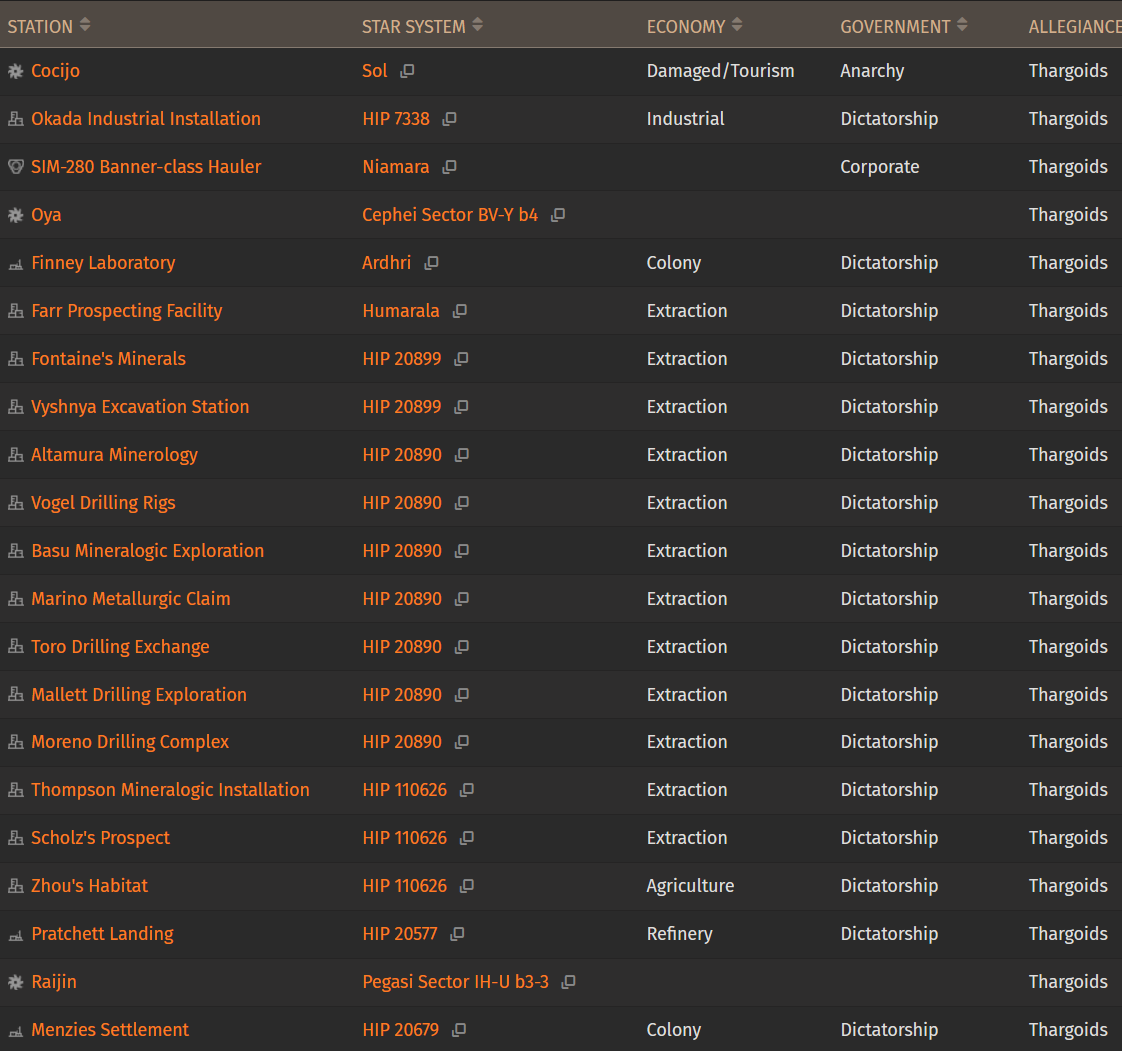Viewport: 1122px width, 1051px height.
Task: Copy Humarala system name icon
Action: click(x=460, y=311)
